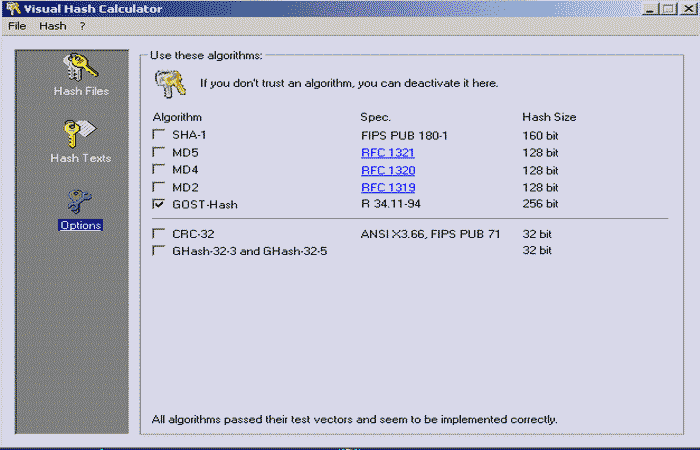Follow the RFC 1321 link

[x=387, y=153]
